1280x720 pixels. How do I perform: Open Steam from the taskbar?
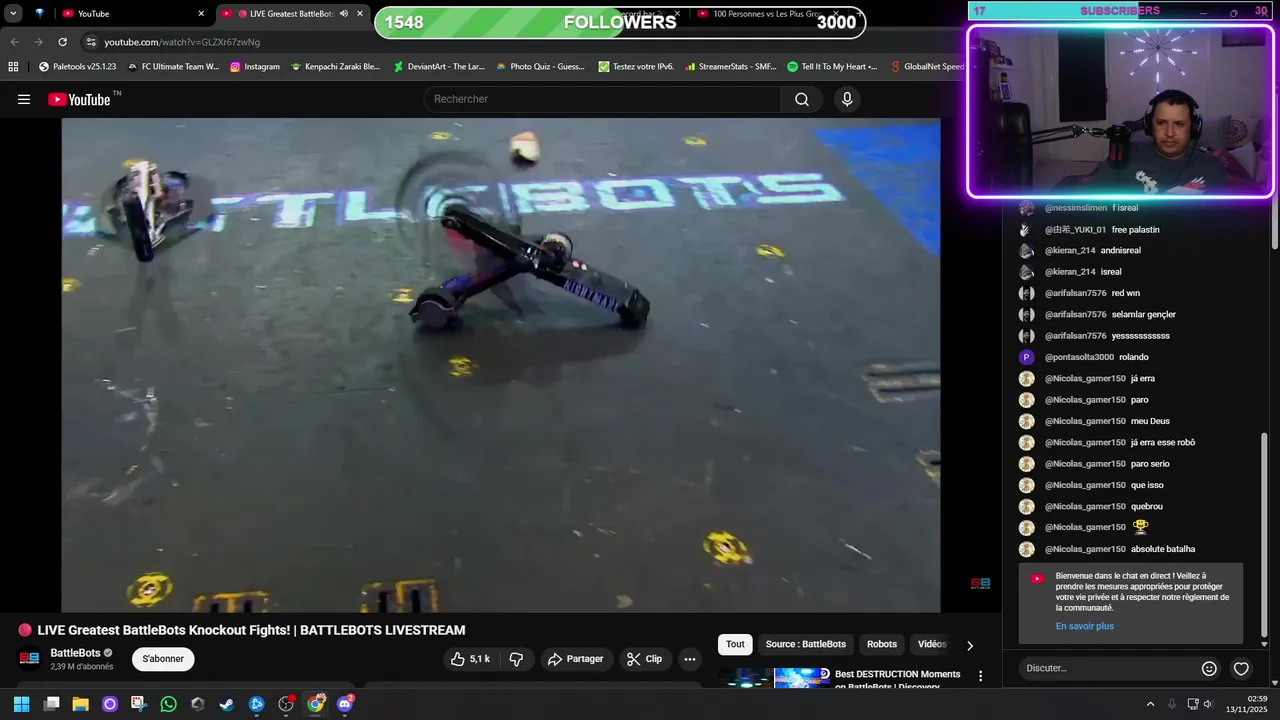pos(227,704)
